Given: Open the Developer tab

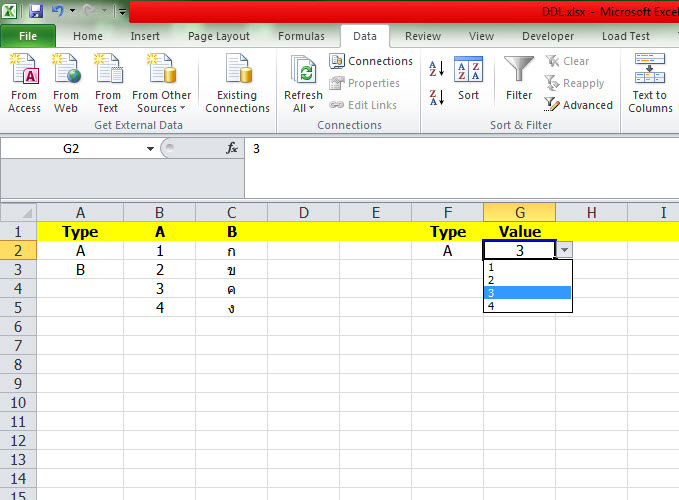Looking at the screenshot, I should [x=548, y=36].
